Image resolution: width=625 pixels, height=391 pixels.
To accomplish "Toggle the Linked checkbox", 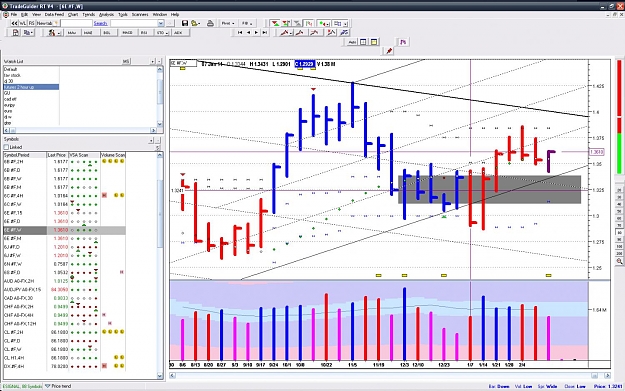I will 6,147.
